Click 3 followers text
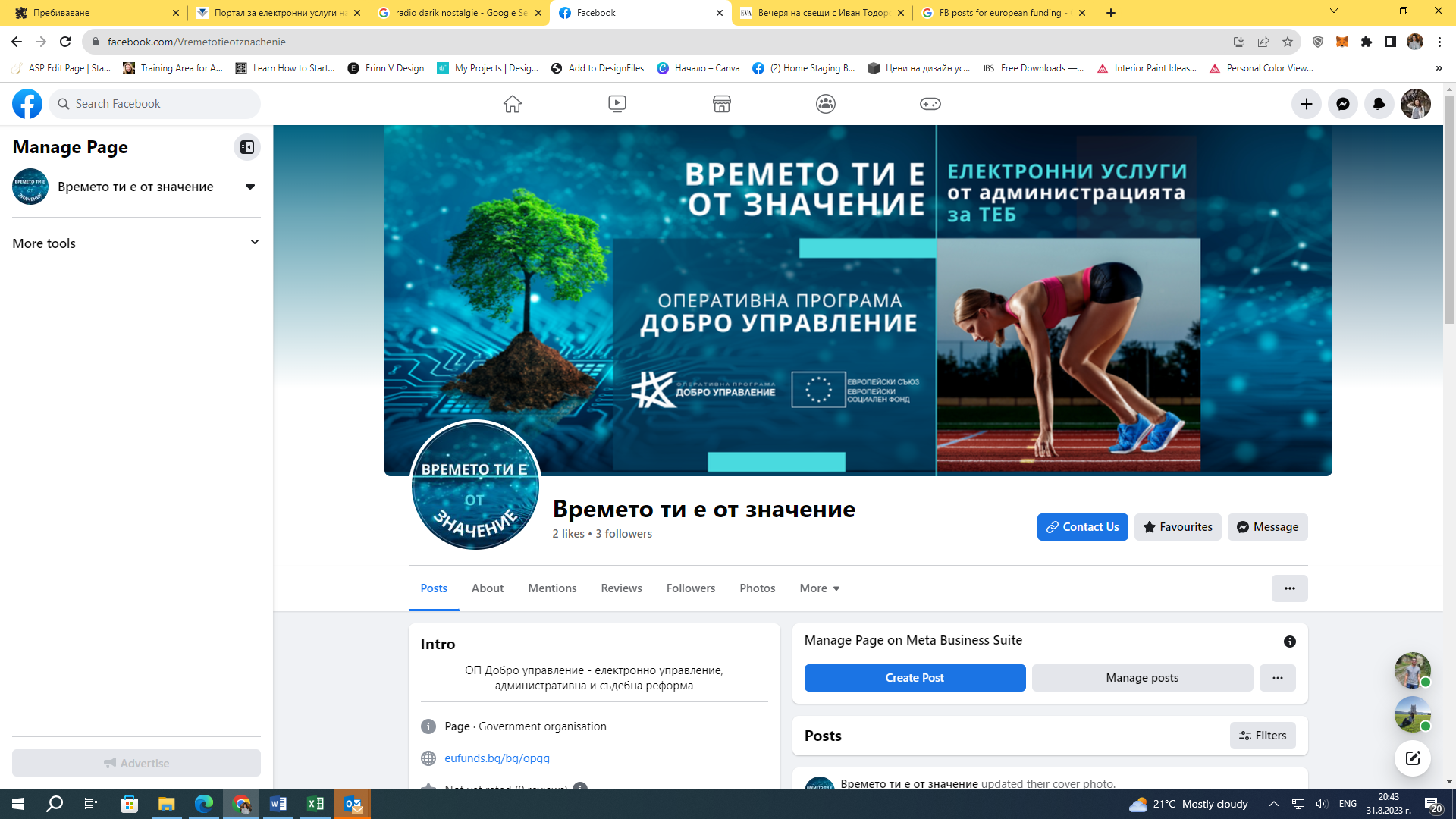The image size is (1456, 819). click(x=623, y=534)
